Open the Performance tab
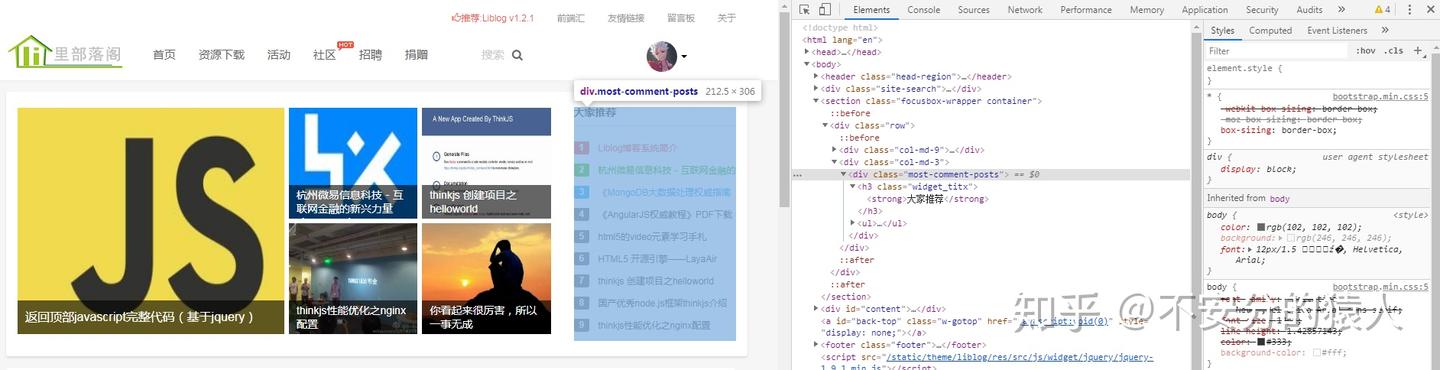The image size is (1440, 370). click(1086, 10)
